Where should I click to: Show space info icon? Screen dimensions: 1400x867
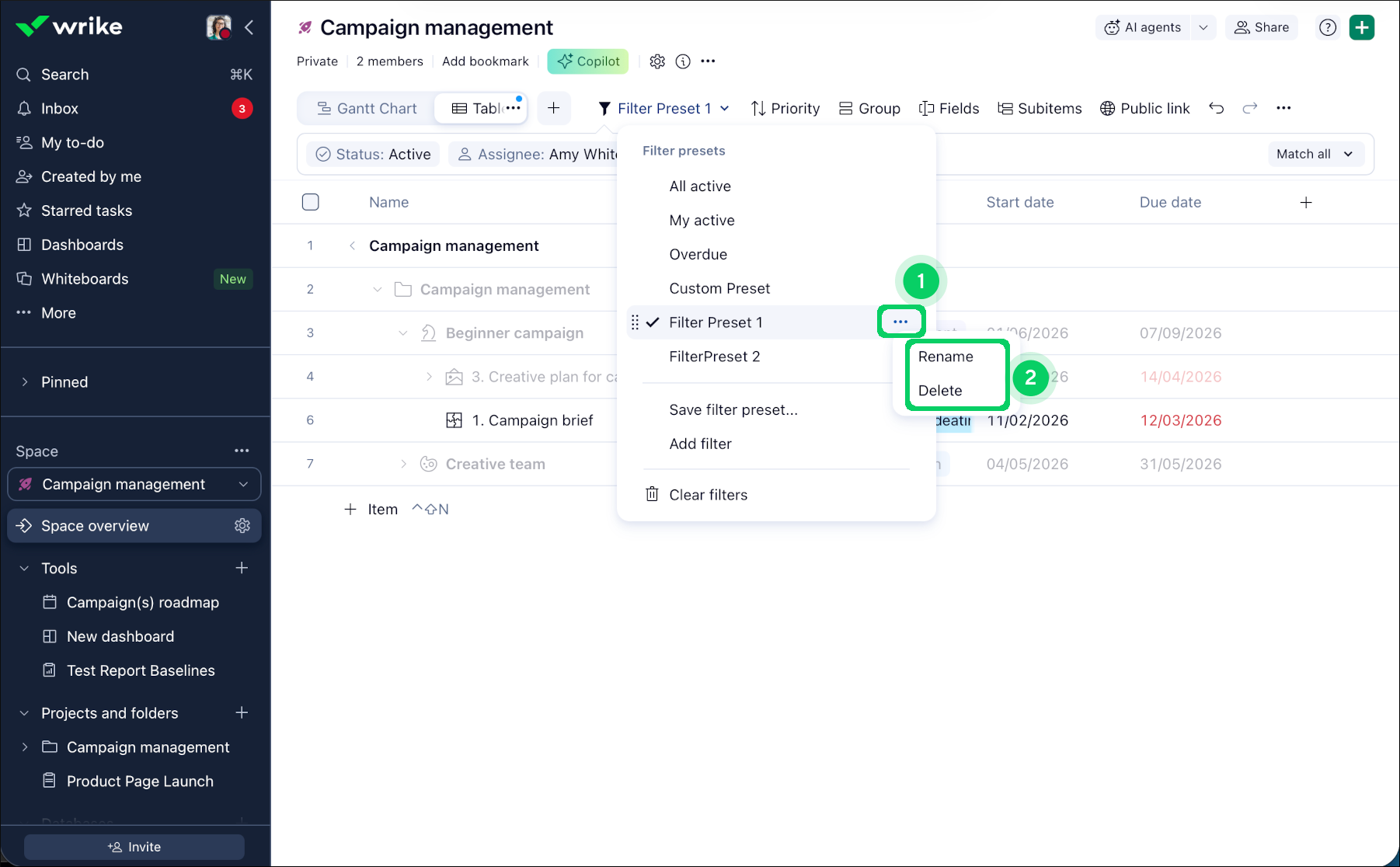(683, 61)
